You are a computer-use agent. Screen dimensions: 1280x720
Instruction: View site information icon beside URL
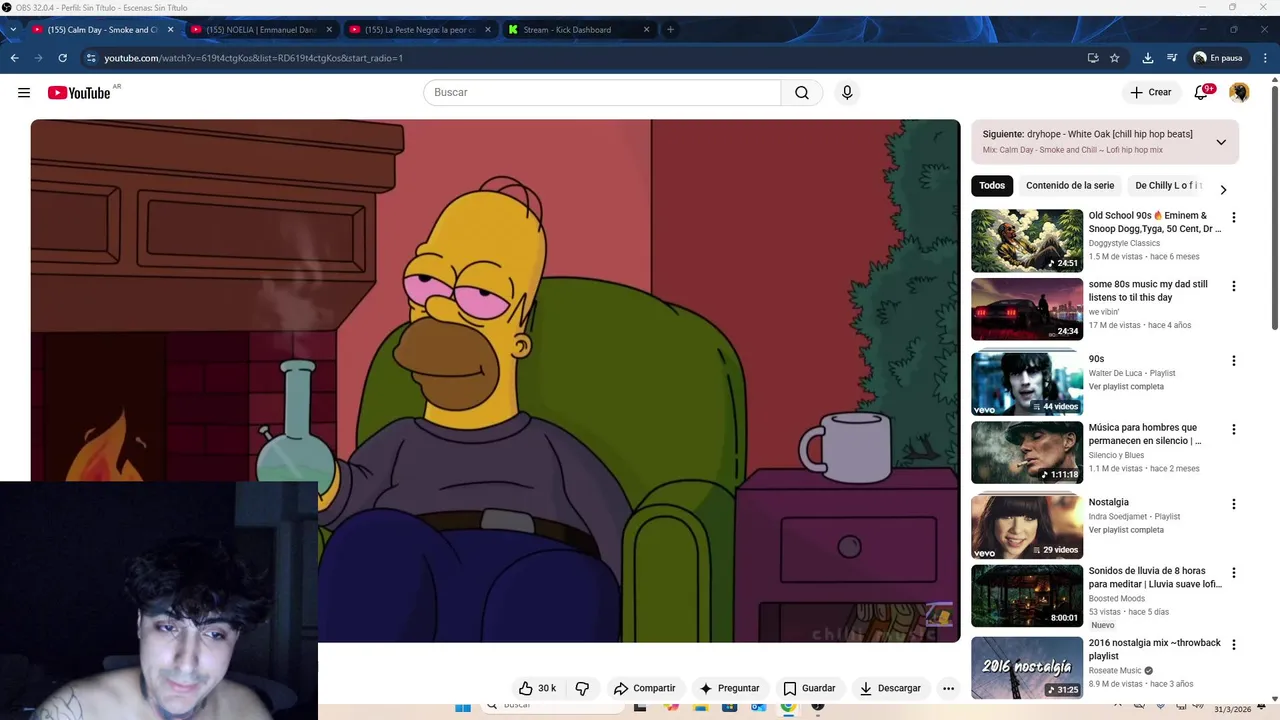point(91,58)
